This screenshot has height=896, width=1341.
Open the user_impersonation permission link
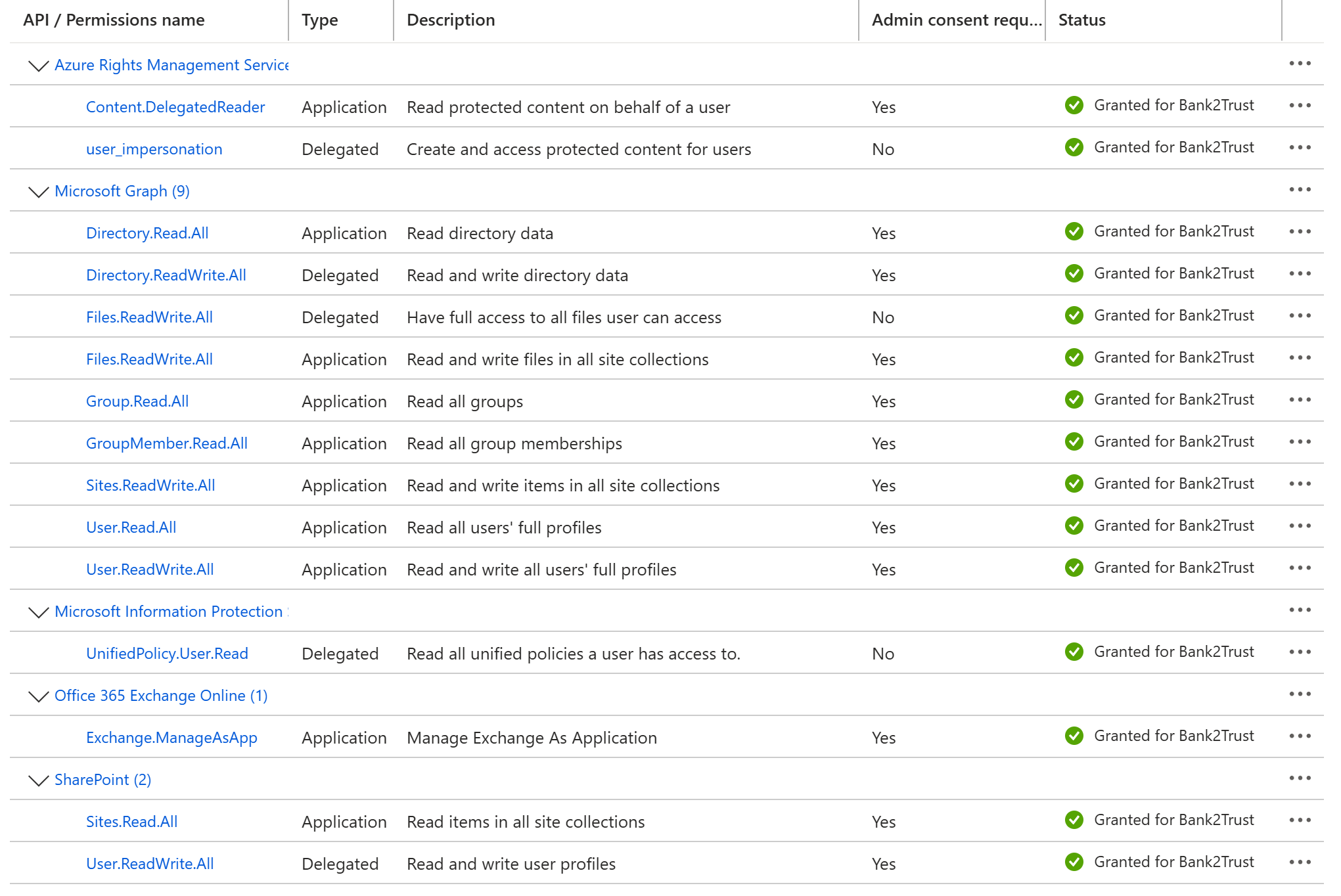pos(154,149)
